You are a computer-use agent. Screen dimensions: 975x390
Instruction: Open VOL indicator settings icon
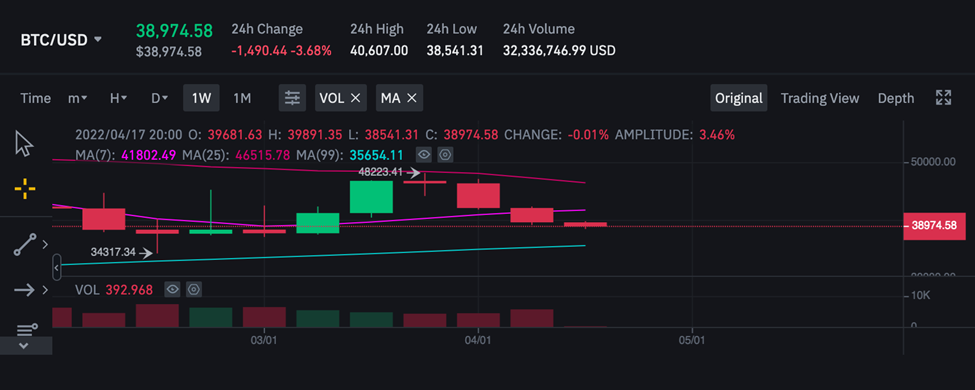tap(194, 289)
